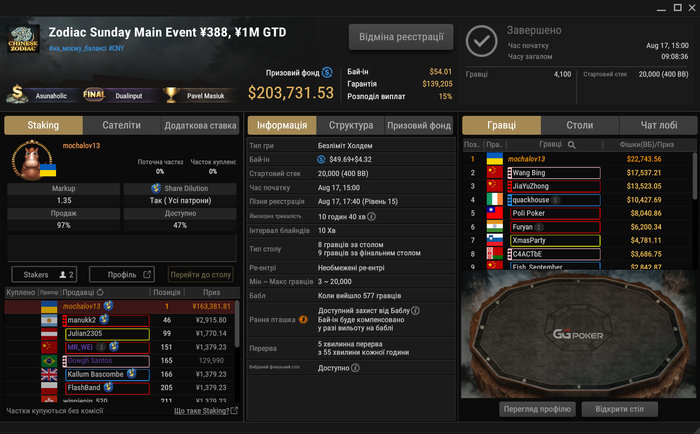Image resolution: width=700 pixels, height=434 pixels.
Task: Click the Відміна реєстрації button
Action: click(x=401, y=37)
